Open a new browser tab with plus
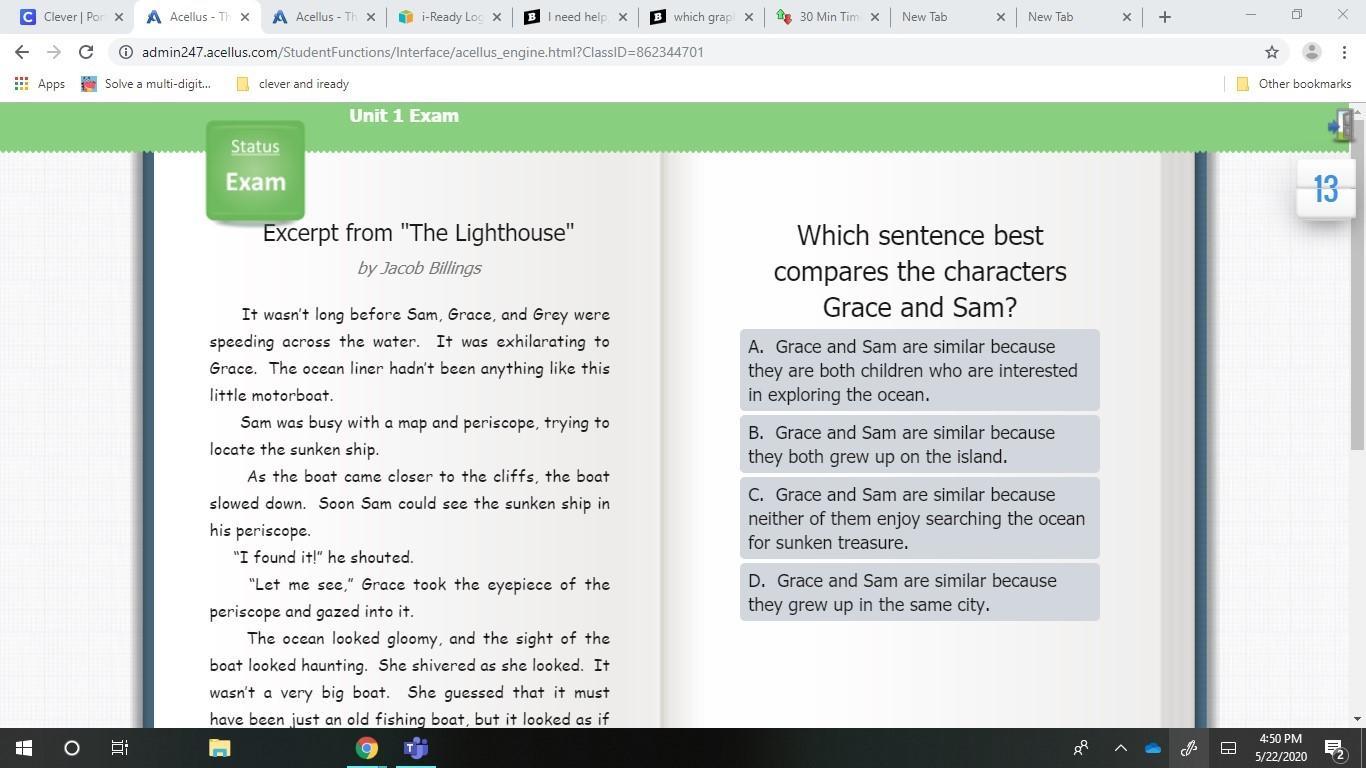Viewport: 1366px width, 768px height. [x=1165, y=17]
